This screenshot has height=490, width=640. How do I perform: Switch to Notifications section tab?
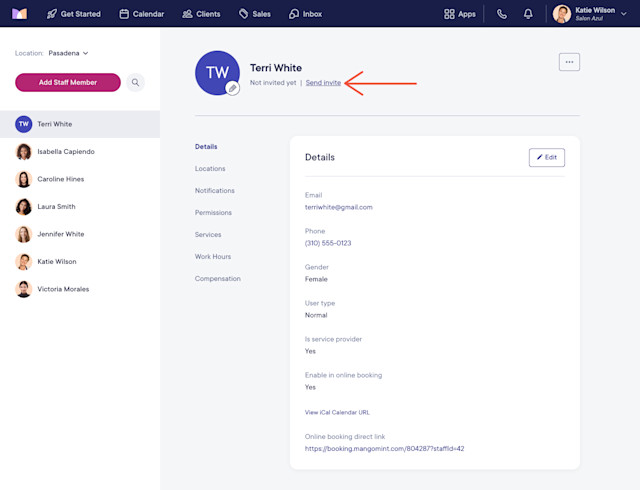(x=215, y=191)
